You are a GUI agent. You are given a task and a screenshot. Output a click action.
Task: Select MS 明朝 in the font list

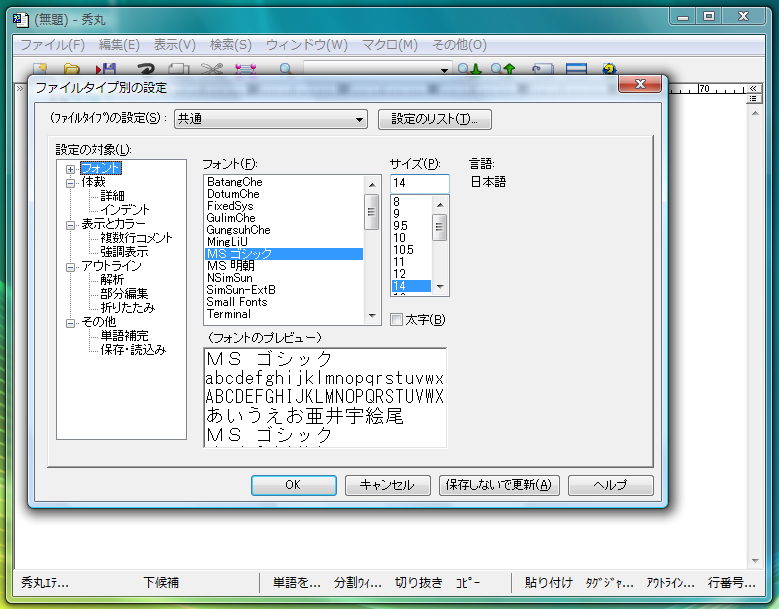click(x=229, y=266)
